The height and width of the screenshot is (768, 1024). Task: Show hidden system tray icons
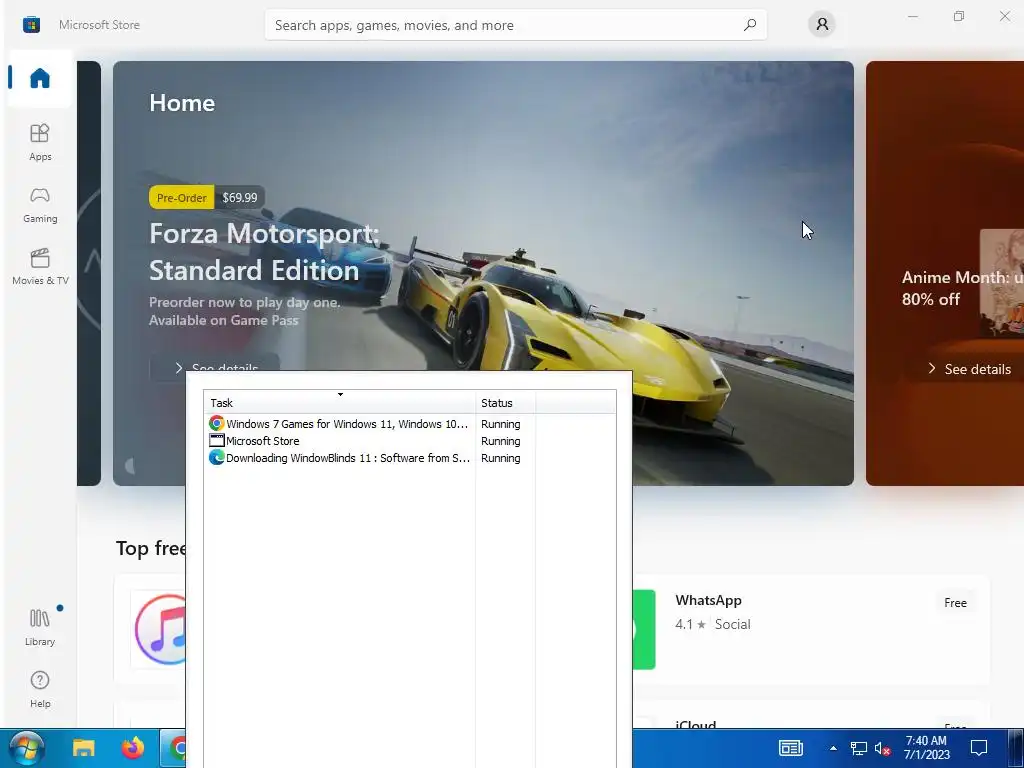(x=833, y=748)
